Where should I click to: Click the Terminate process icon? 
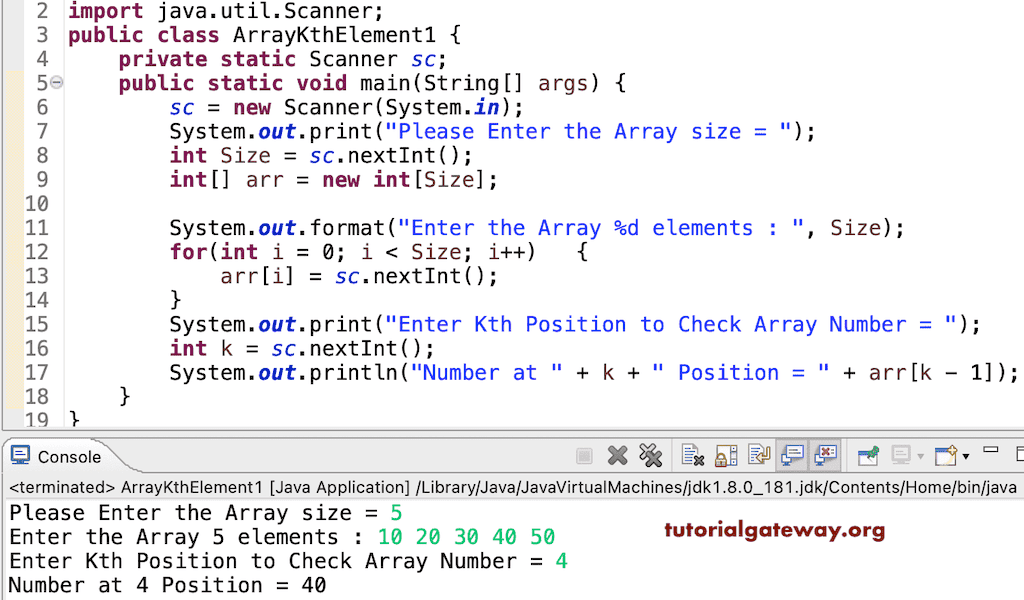click(x=583, y=455)
